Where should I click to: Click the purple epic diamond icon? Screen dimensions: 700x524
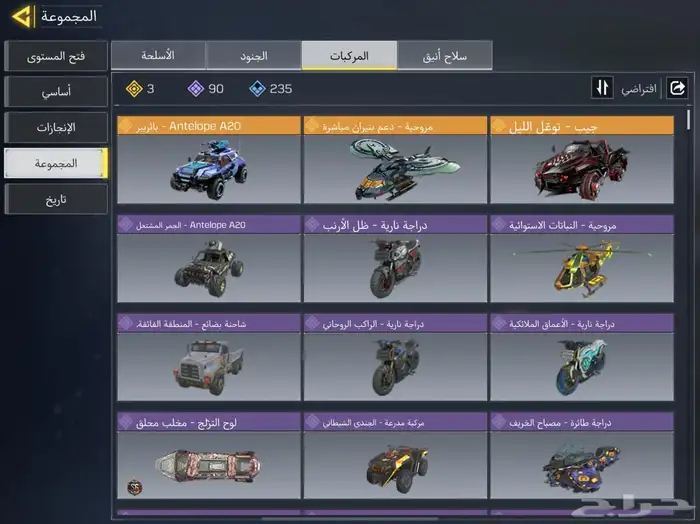point(196,88)
